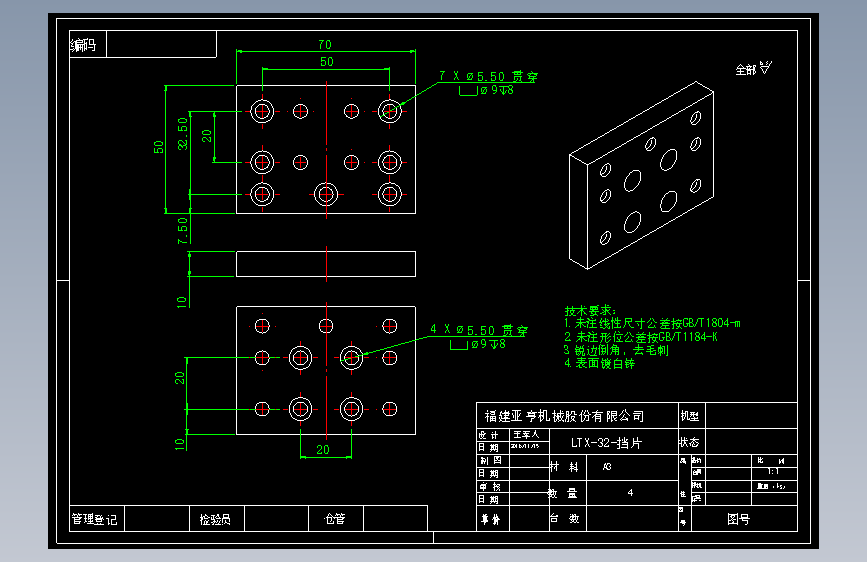The width and height of the screenshot is (867, 562).
Task: Click the material value 'A3'
Action: (x=607, y=467)
